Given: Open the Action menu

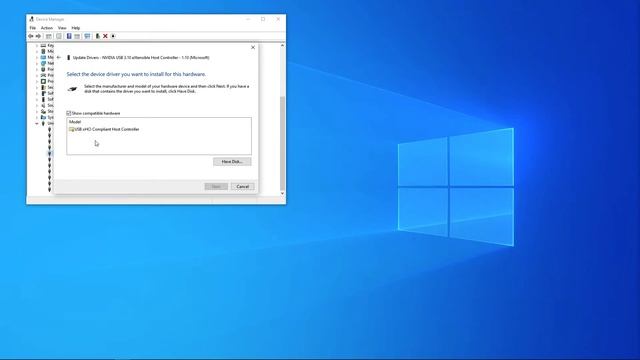Looking at the screenshot, I should point(47,28).
